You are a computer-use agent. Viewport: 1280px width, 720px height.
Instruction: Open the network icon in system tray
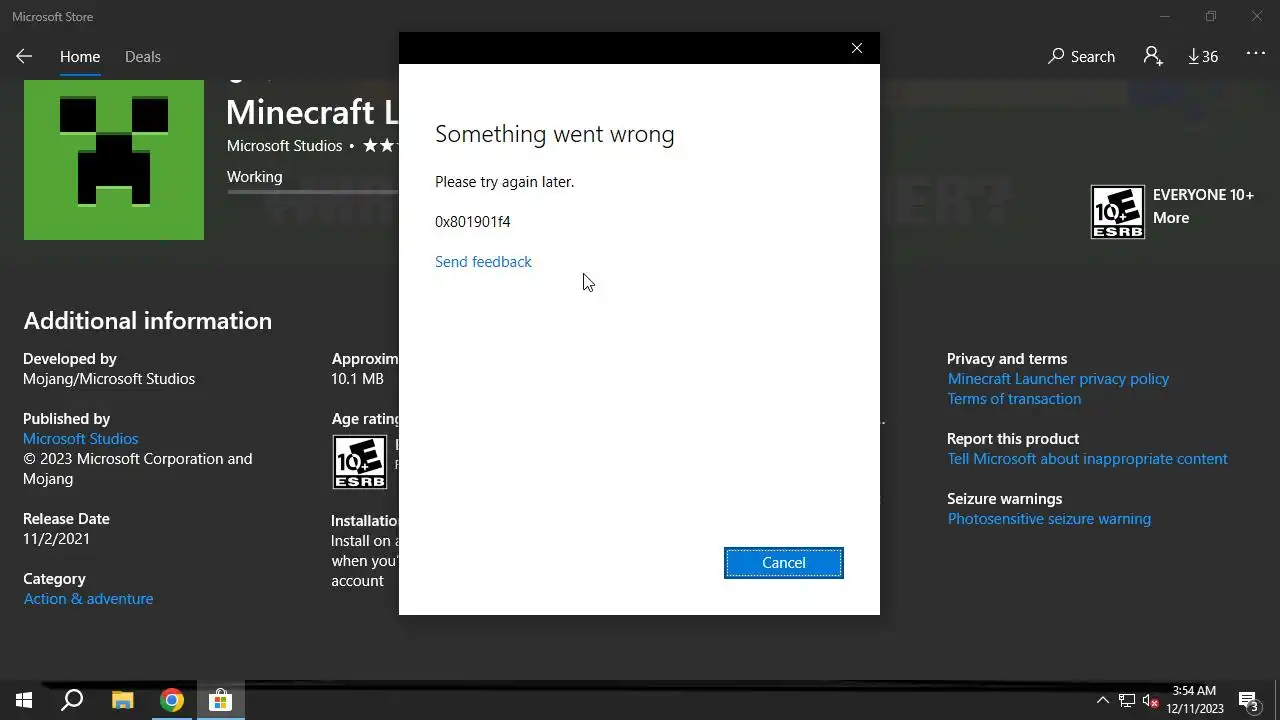[x=1127, y=701]
